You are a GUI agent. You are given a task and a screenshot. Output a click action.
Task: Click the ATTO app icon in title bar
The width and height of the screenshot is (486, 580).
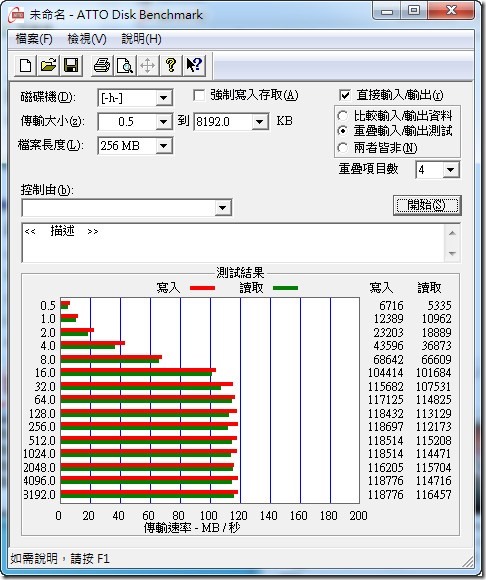point(17,15)
